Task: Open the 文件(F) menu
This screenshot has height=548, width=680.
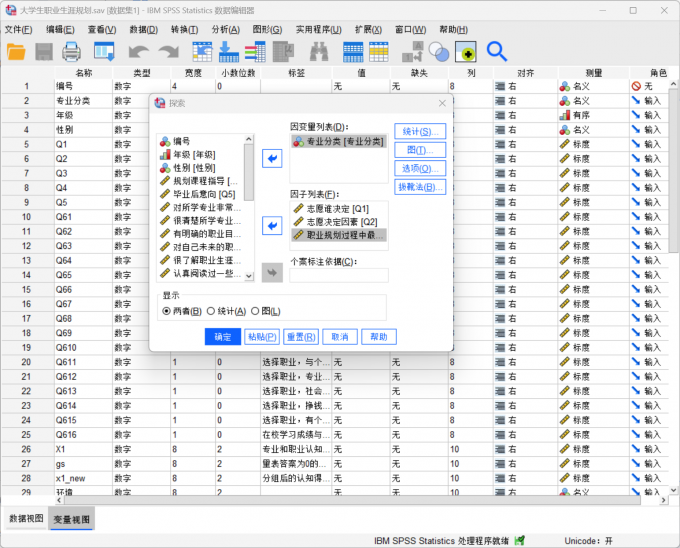Action: point(18,29)
